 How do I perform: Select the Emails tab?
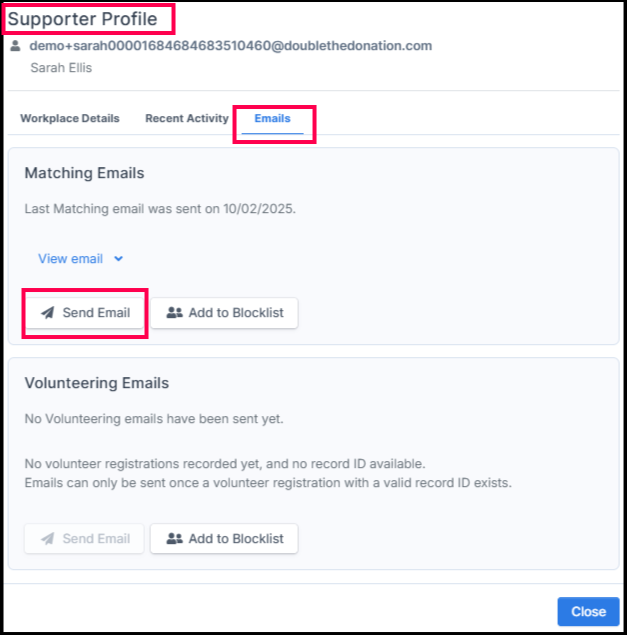(x=272, y=119)
